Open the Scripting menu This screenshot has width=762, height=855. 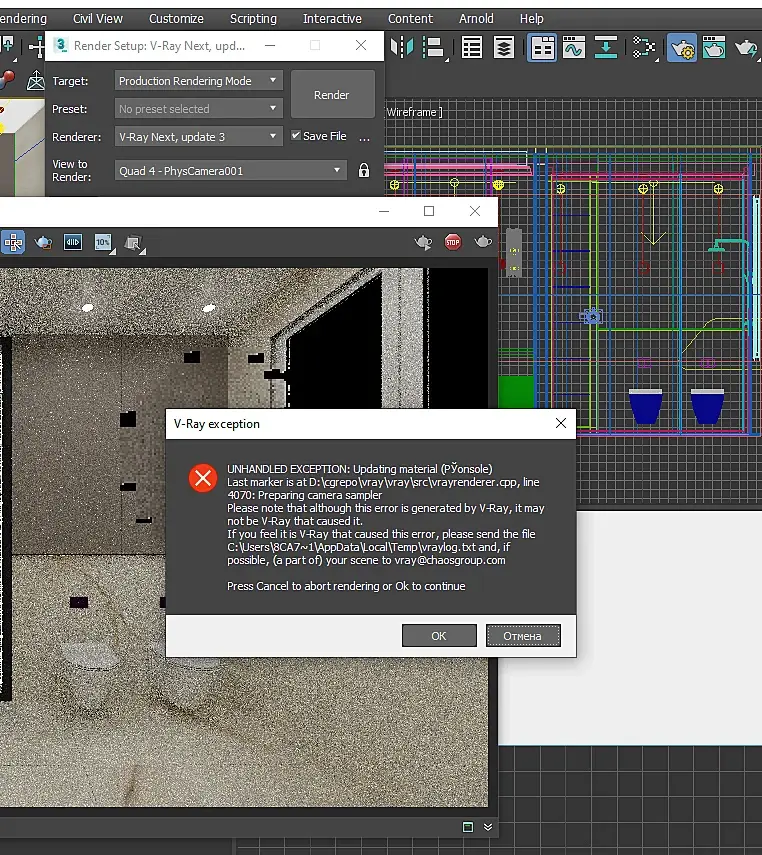pyautogui.click(x=253, y=18)
